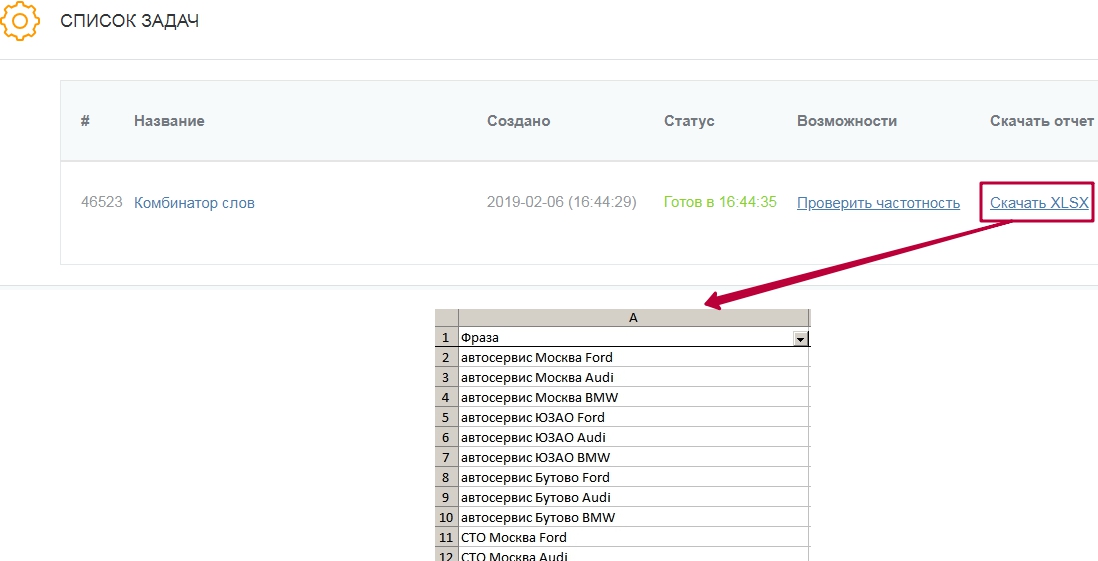Select cell автосервис ЮЗАО Audi
This screenshot has width=1098, height=561.
click(633, 437)
